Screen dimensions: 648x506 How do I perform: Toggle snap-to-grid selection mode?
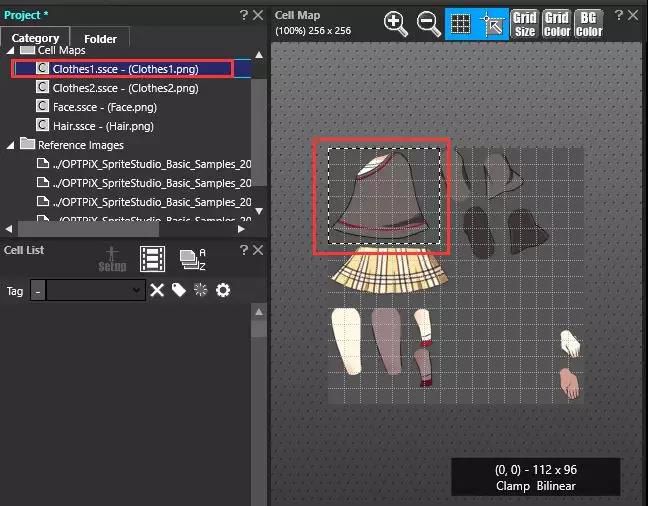493,24
